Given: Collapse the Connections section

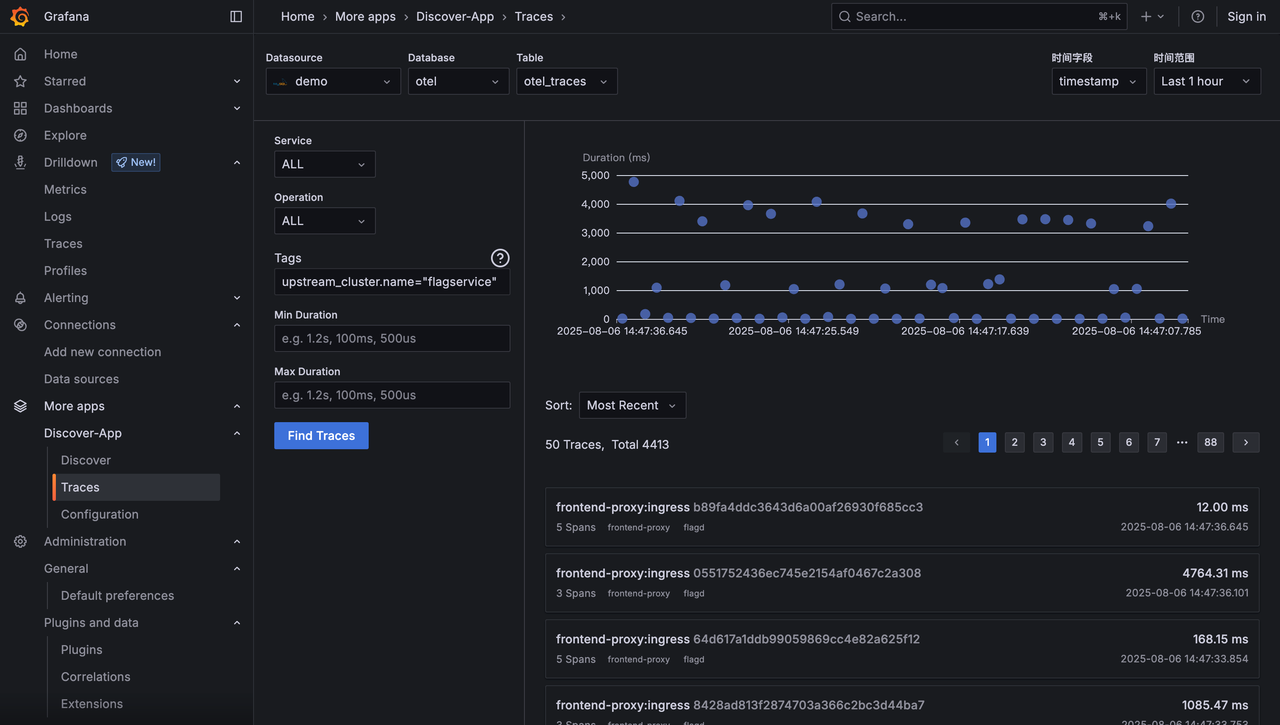Looking at the screenshot, I should [237, 325].
